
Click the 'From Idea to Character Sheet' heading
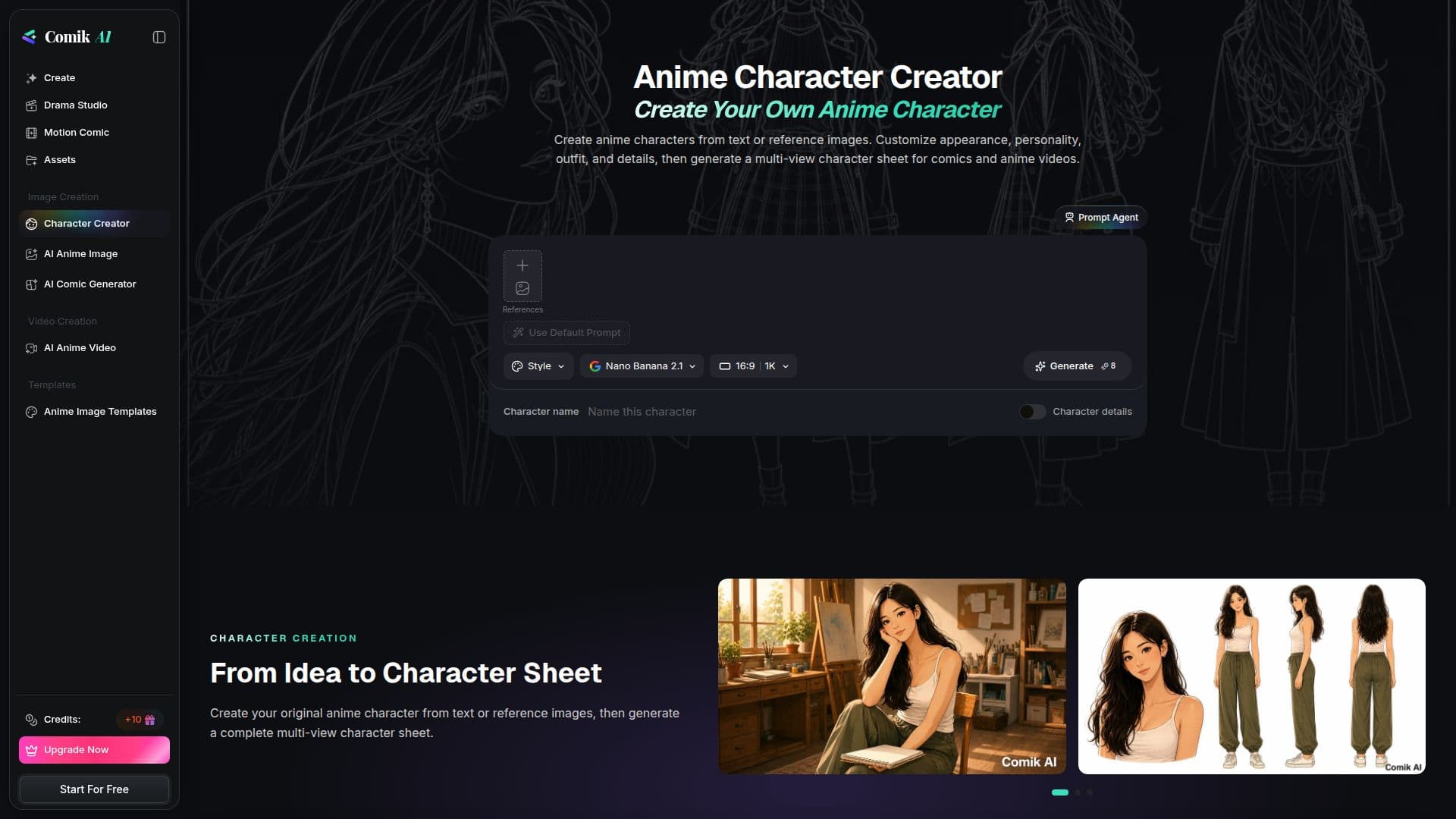point(406,673)
